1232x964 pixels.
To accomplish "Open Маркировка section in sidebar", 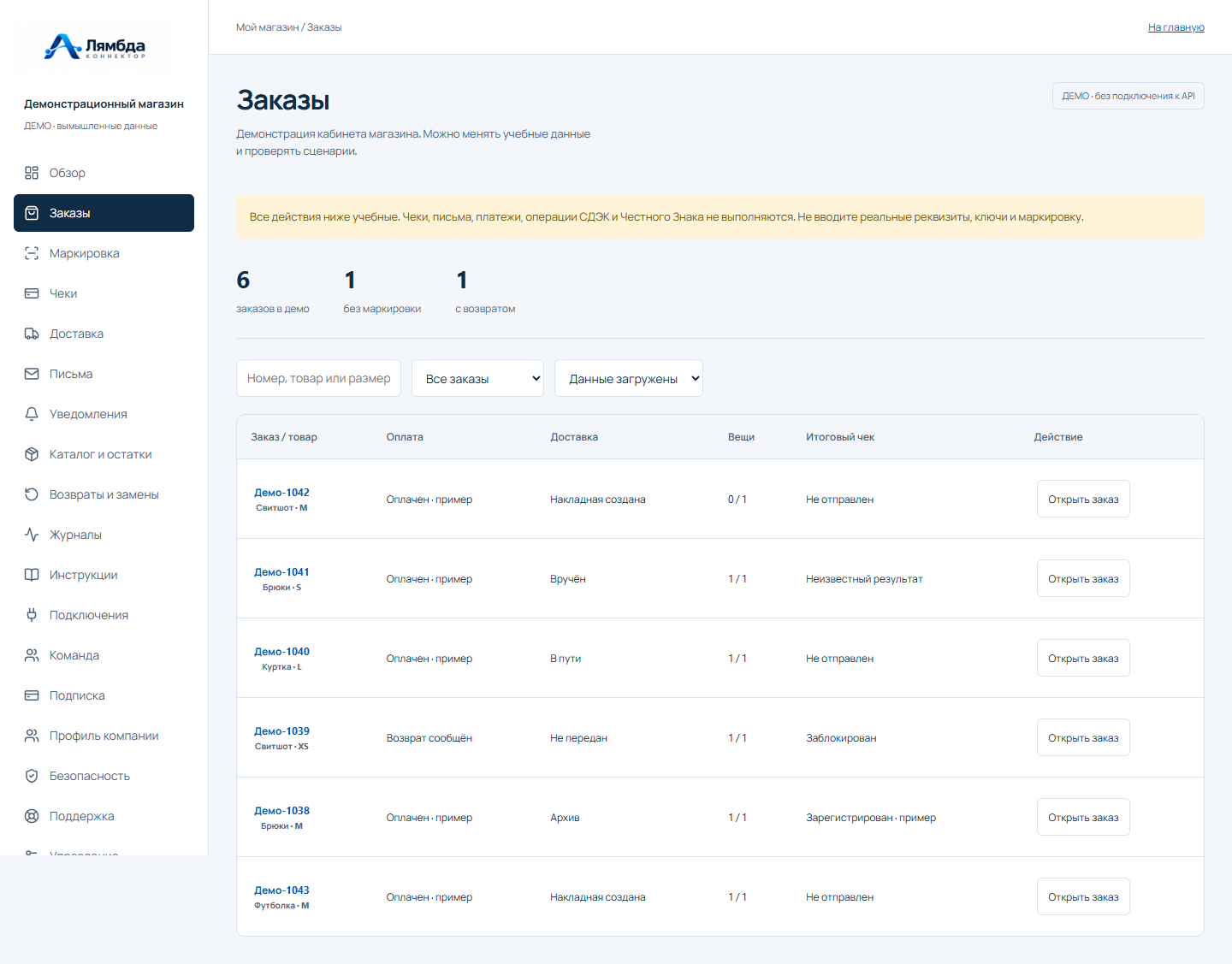I will coord(104,253).
